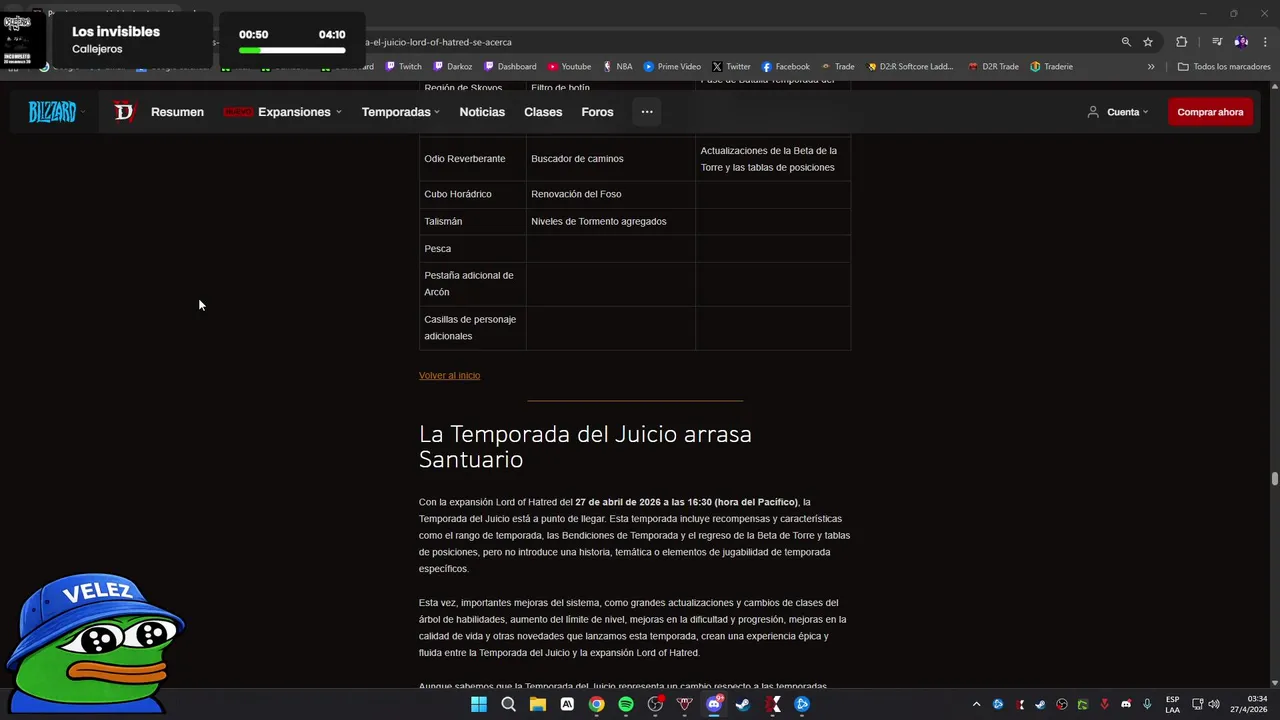Show more bookmarks chevron
The height and width of the screenshot is (720, 1280).
(1151, 67)
